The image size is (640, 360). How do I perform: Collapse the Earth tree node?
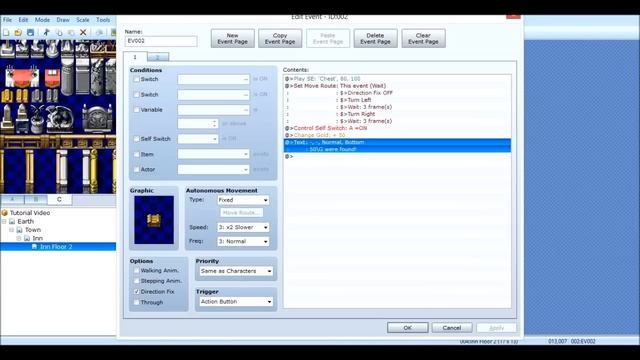point(4,221)
